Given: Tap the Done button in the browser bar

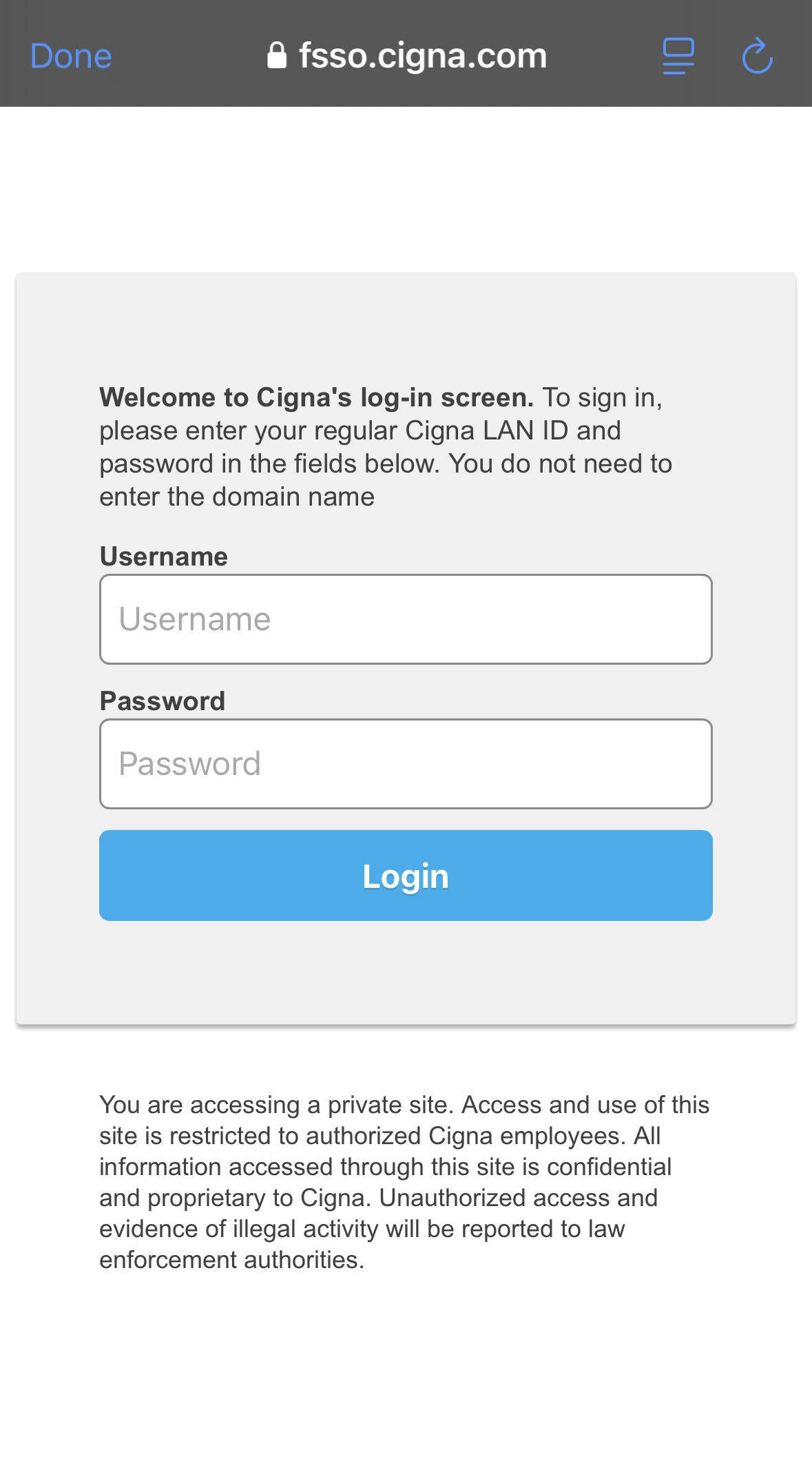Looking at the screenshot, I should pos(70,56).
